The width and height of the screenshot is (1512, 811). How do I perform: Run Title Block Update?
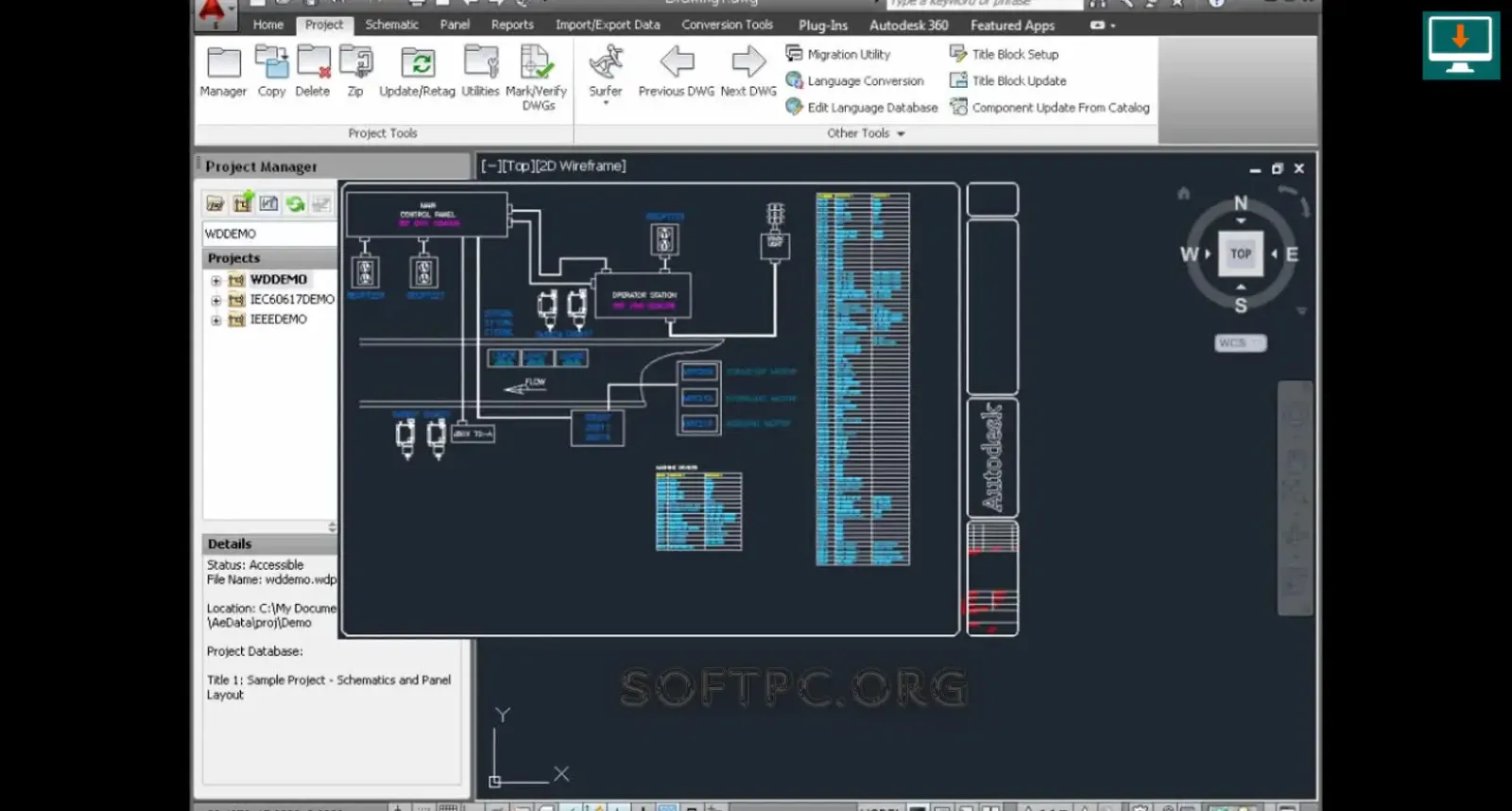1008,80
